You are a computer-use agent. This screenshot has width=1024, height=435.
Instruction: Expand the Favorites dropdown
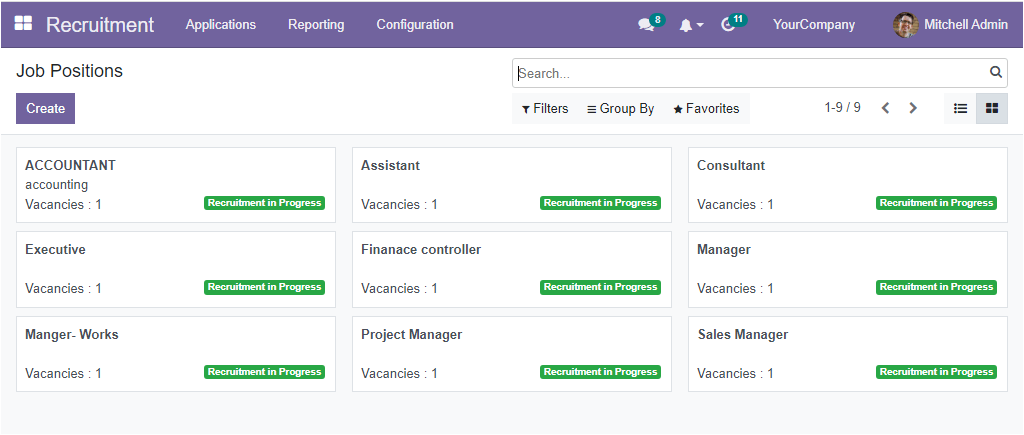[706, 108]
